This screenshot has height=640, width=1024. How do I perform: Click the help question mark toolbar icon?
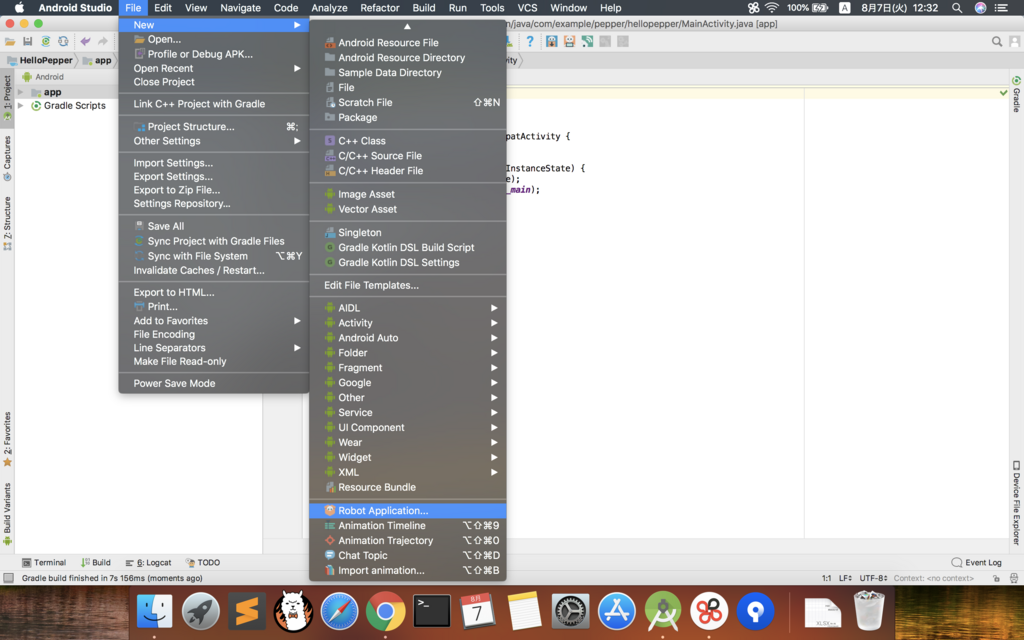530,41
